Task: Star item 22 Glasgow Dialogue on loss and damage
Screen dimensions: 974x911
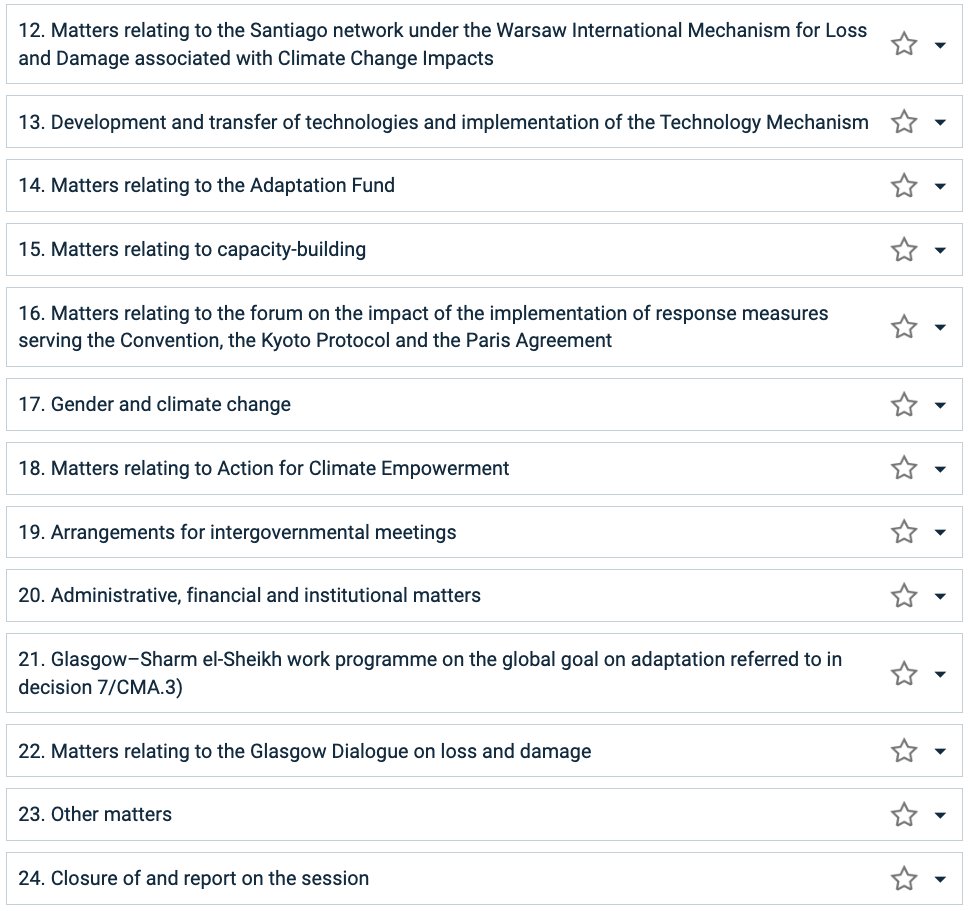Action: pyautogui.click(x=904, y=751)
